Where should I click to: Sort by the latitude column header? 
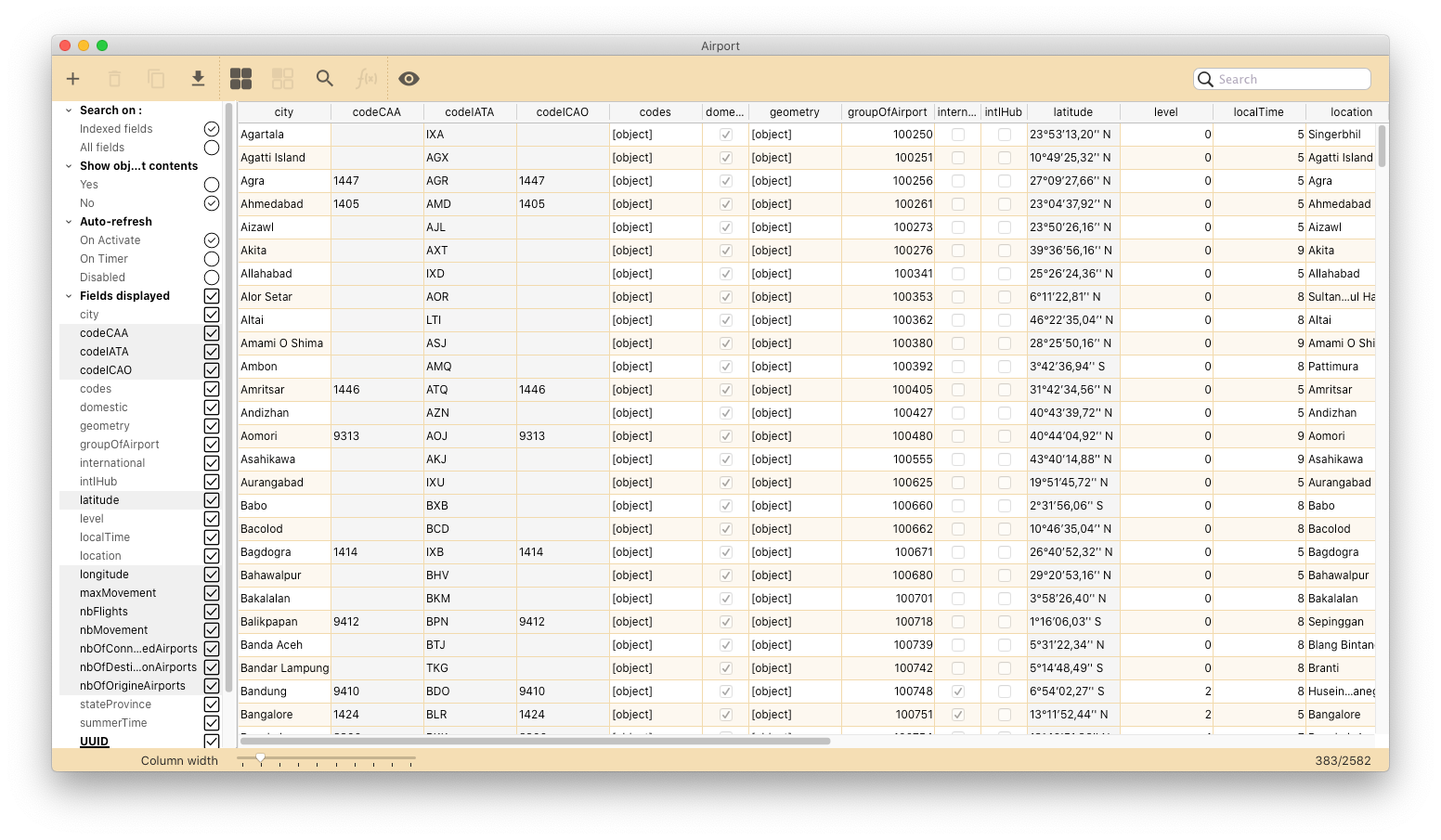tap(1073, 112)
